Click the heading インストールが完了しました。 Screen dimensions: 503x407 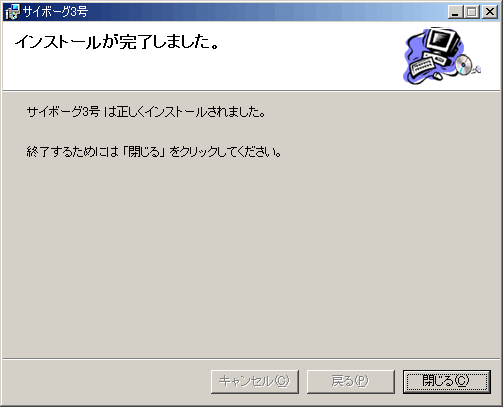click(x=117, y=42)
